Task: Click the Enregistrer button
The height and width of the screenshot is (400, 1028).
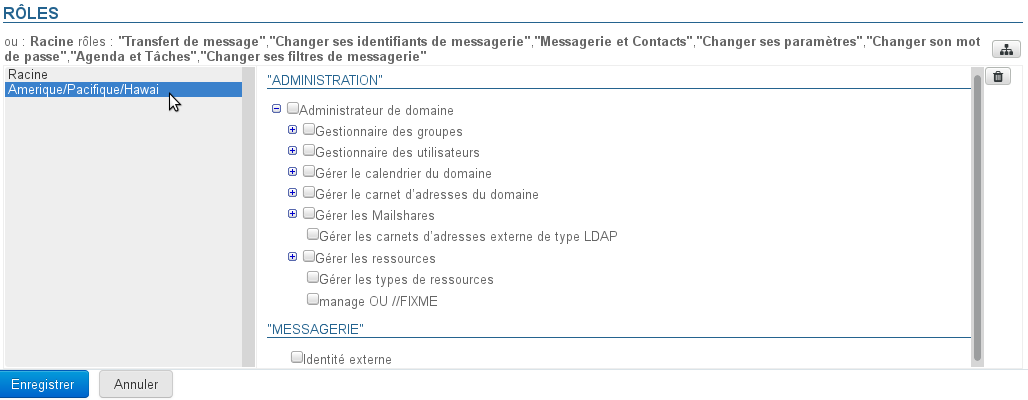Action: 44,384
